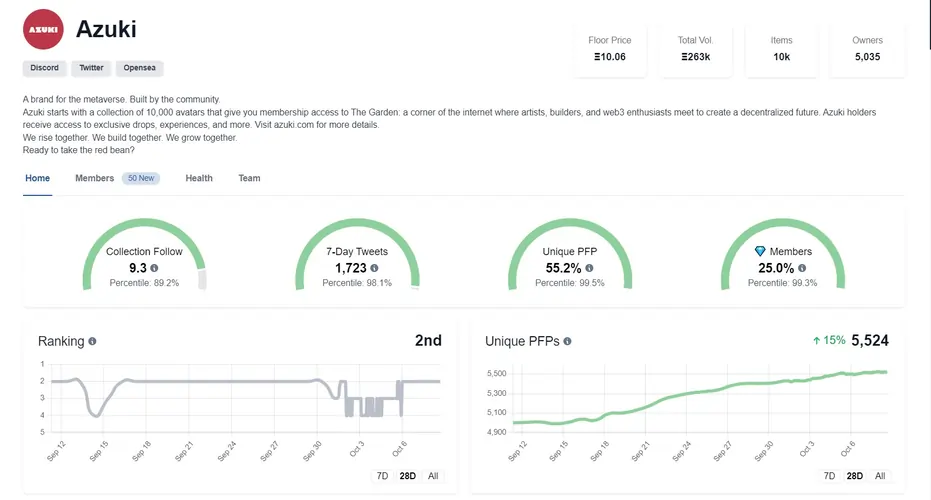Click the green up-arrow 15% indicator
The image size is (931, 500).
[829, 340]
